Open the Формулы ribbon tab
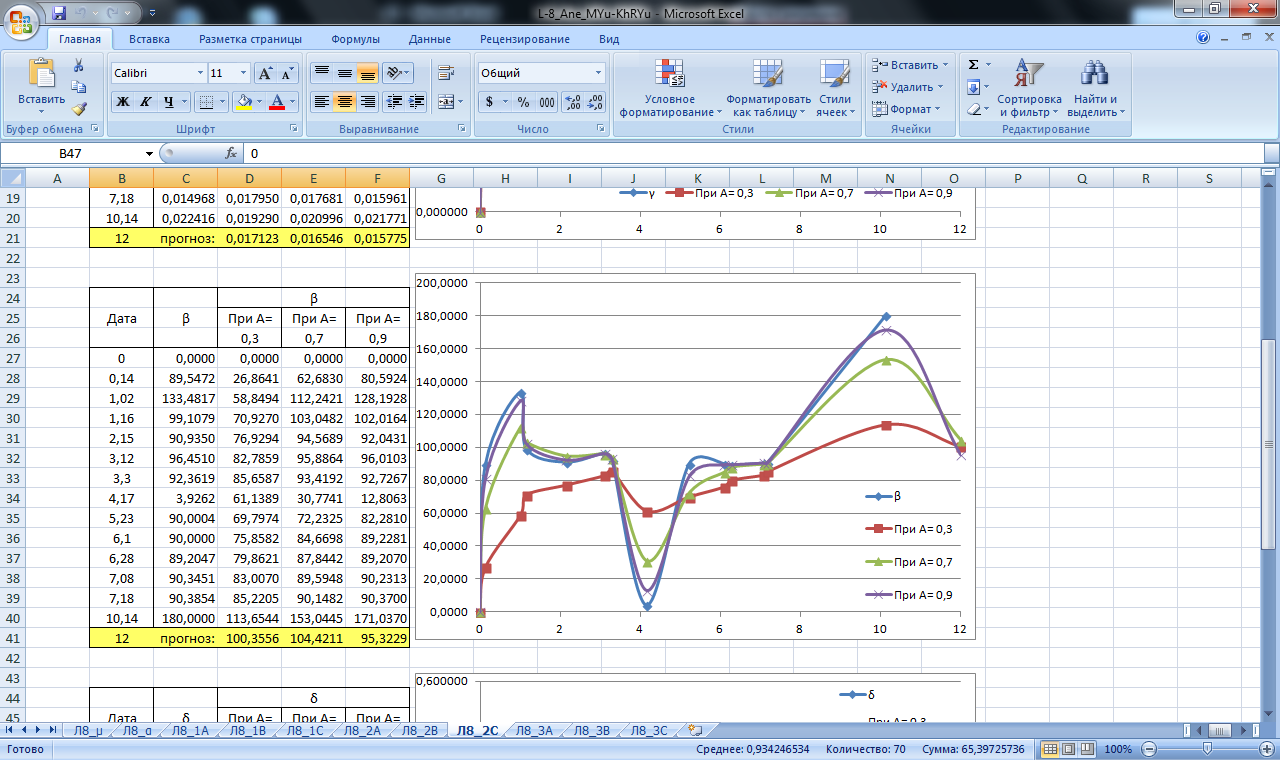1280x760 pixels. (355, 39)
